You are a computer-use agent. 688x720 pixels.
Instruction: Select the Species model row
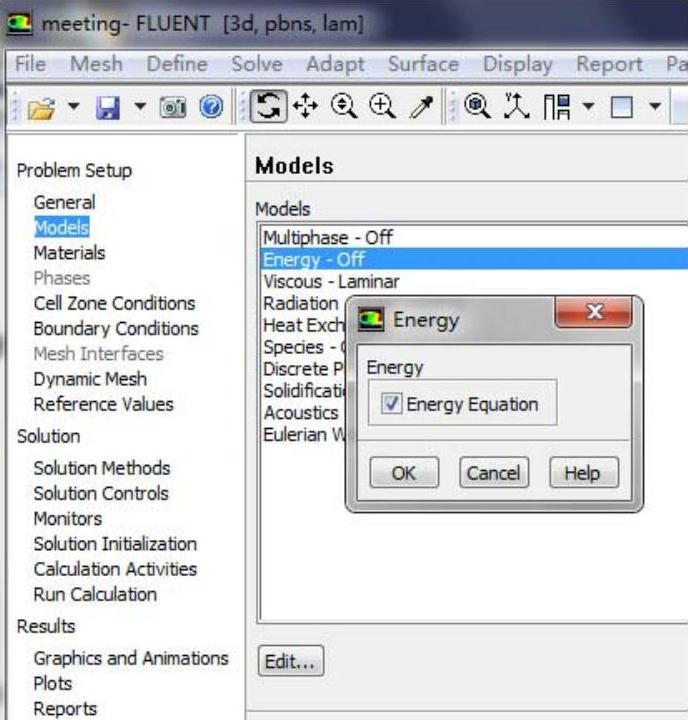tap(303, 347)
